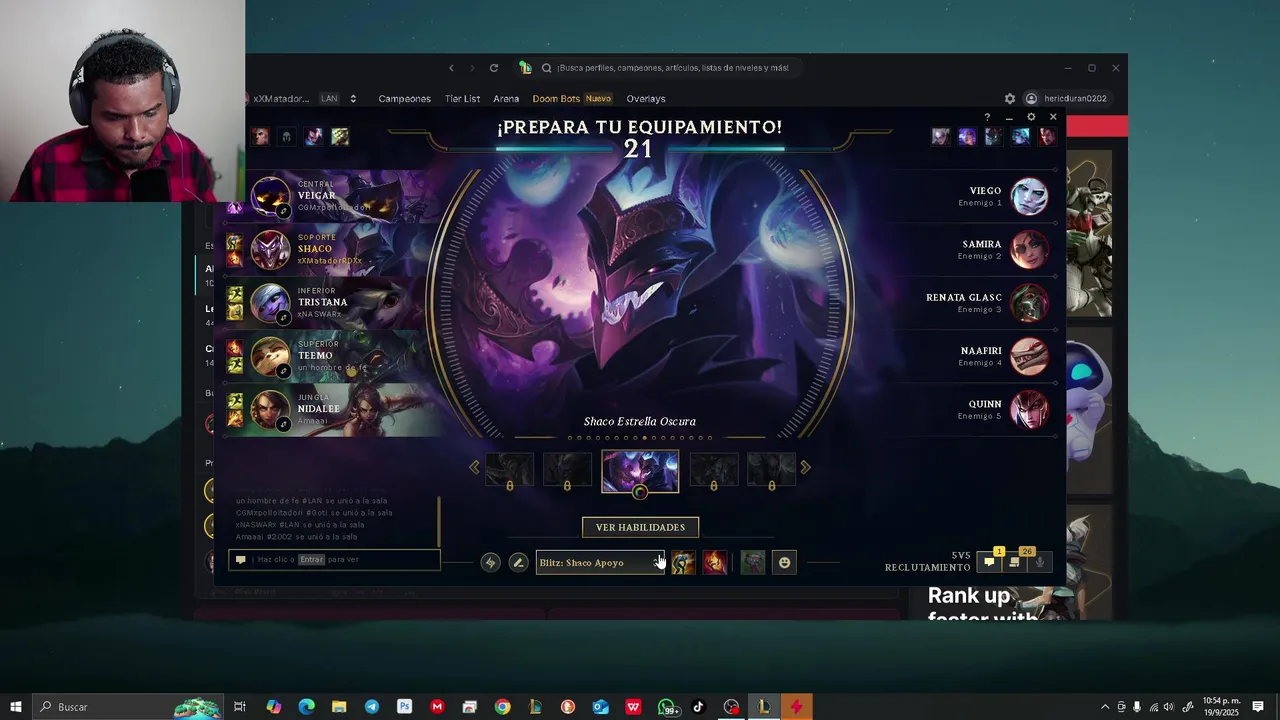This screenshot has height=720, width=1280.
Task: Open Chrome from the taskbar
Action: pos(502,707)
